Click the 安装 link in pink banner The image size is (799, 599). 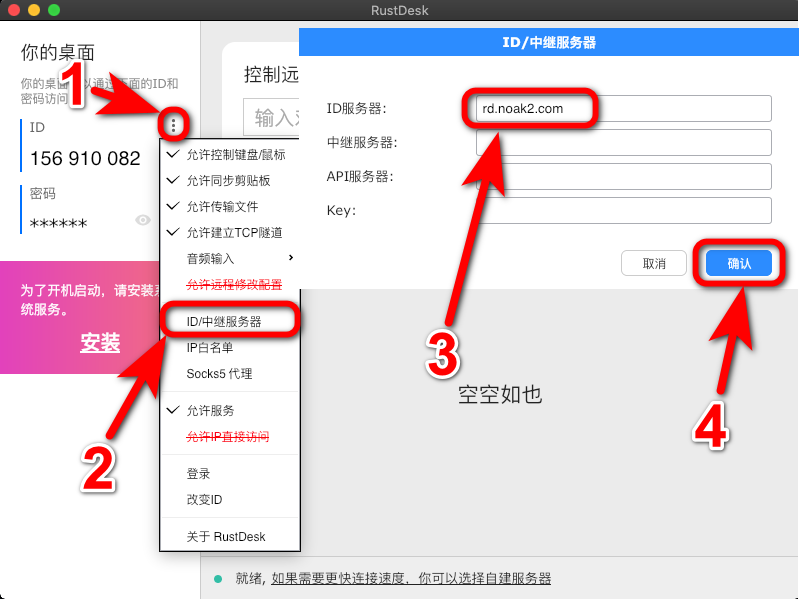coord(100,343)
